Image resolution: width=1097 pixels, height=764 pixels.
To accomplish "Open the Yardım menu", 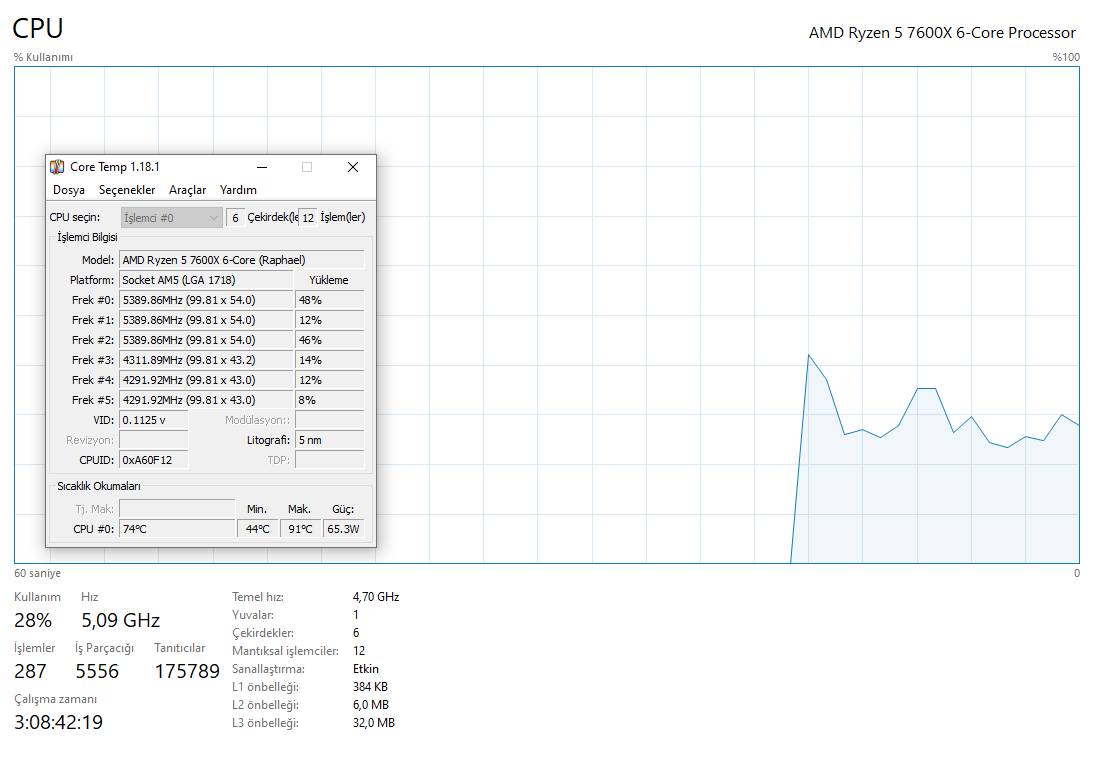I will [238, 190].
